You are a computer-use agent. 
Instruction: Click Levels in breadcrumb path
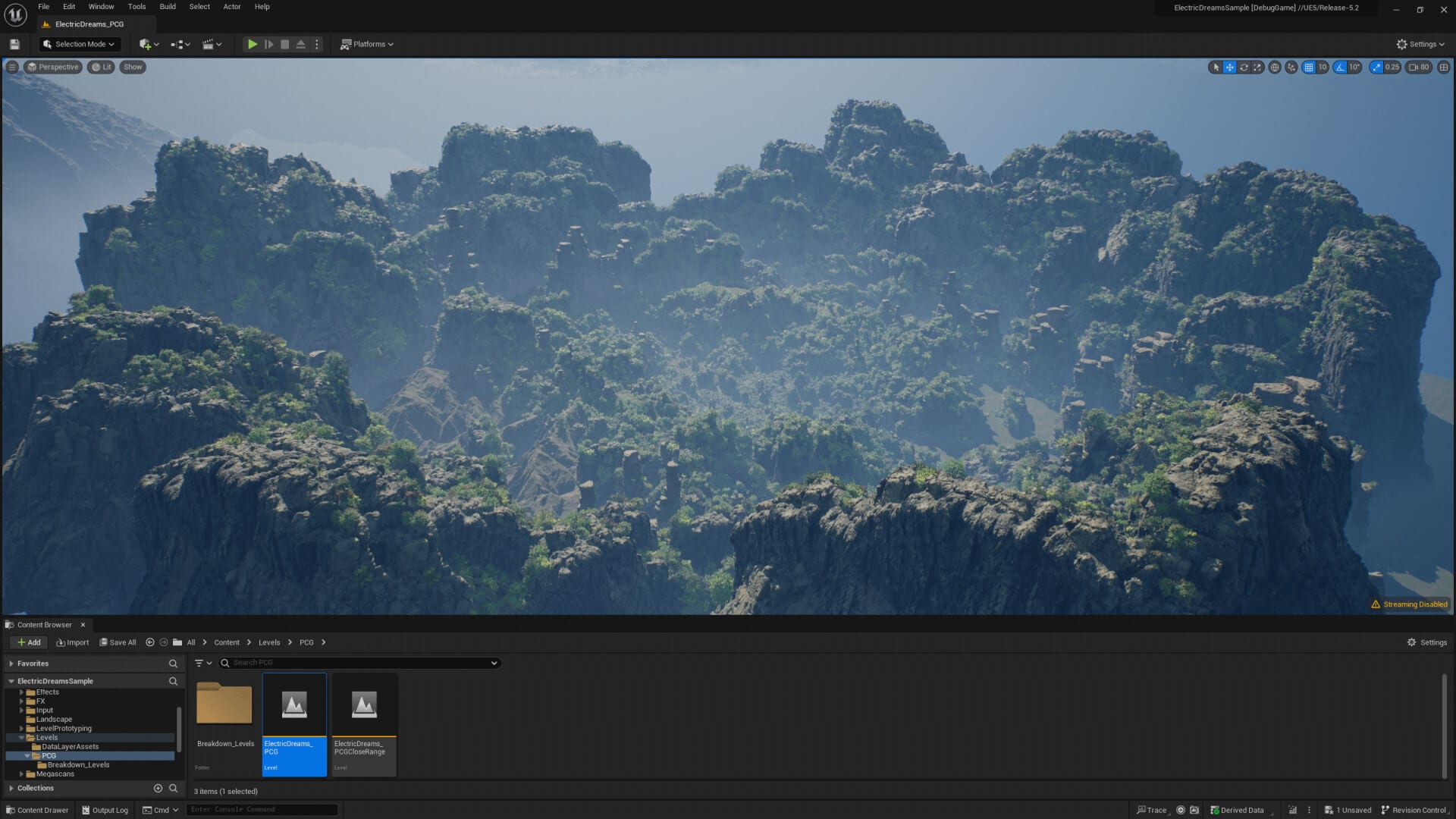tap(269, 642)
